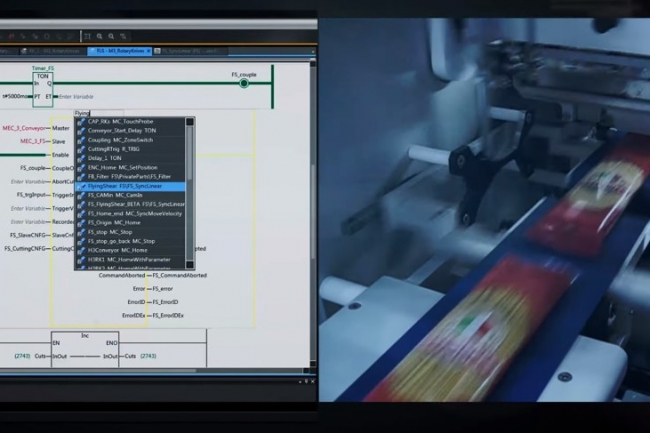650x433 pixels.
Task: Click MEC_3_FS Slave input variable
Action: [x=33, y=141]
